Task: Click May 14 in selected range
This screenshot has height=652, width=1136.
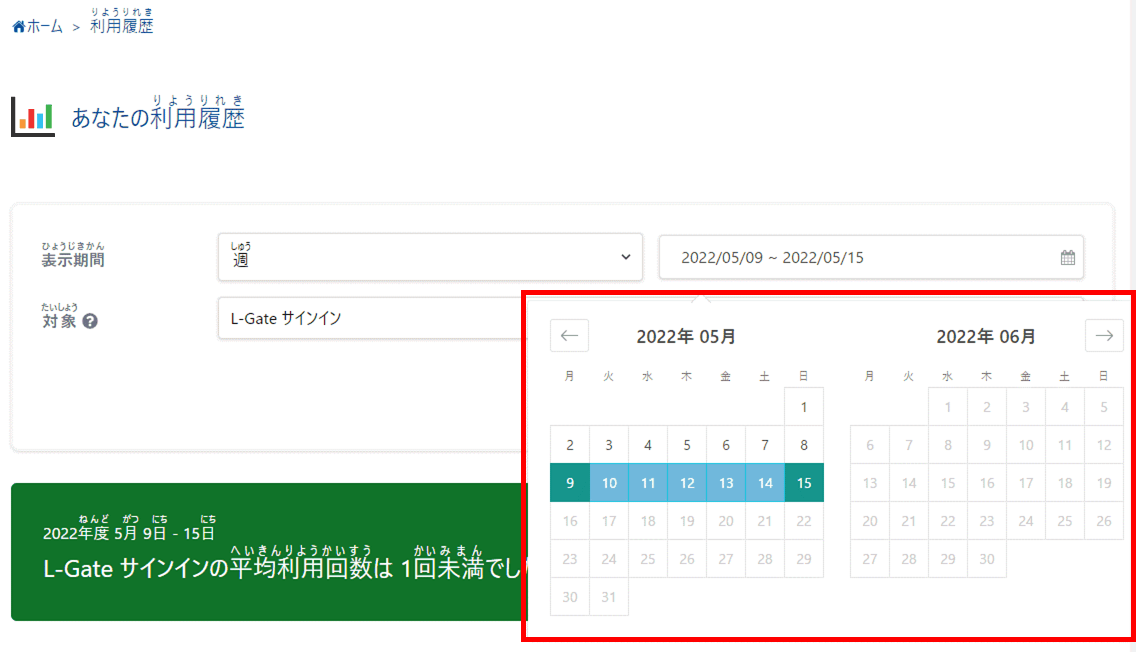Action: coord(765,482)
